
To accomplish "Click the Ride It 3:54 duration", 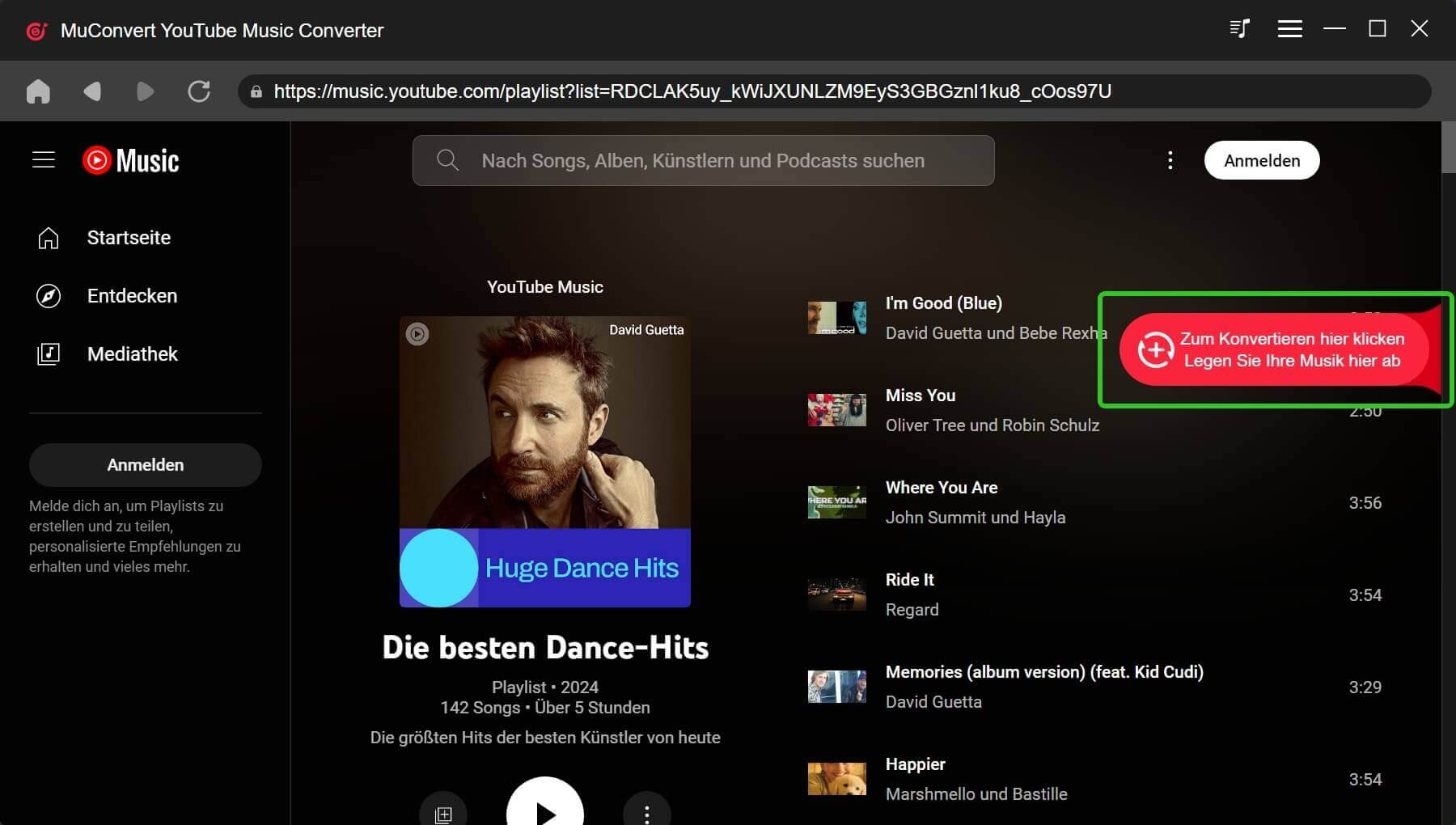I will click(x=1365, y=595).
